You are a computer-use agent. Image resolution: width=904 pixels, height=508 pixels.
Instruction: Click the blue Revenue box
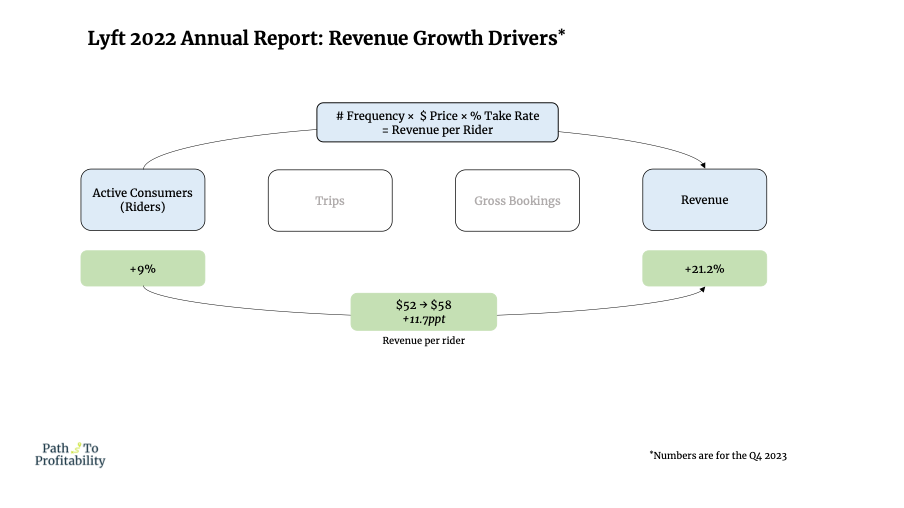pyautogui.click(x=705, y=200)
